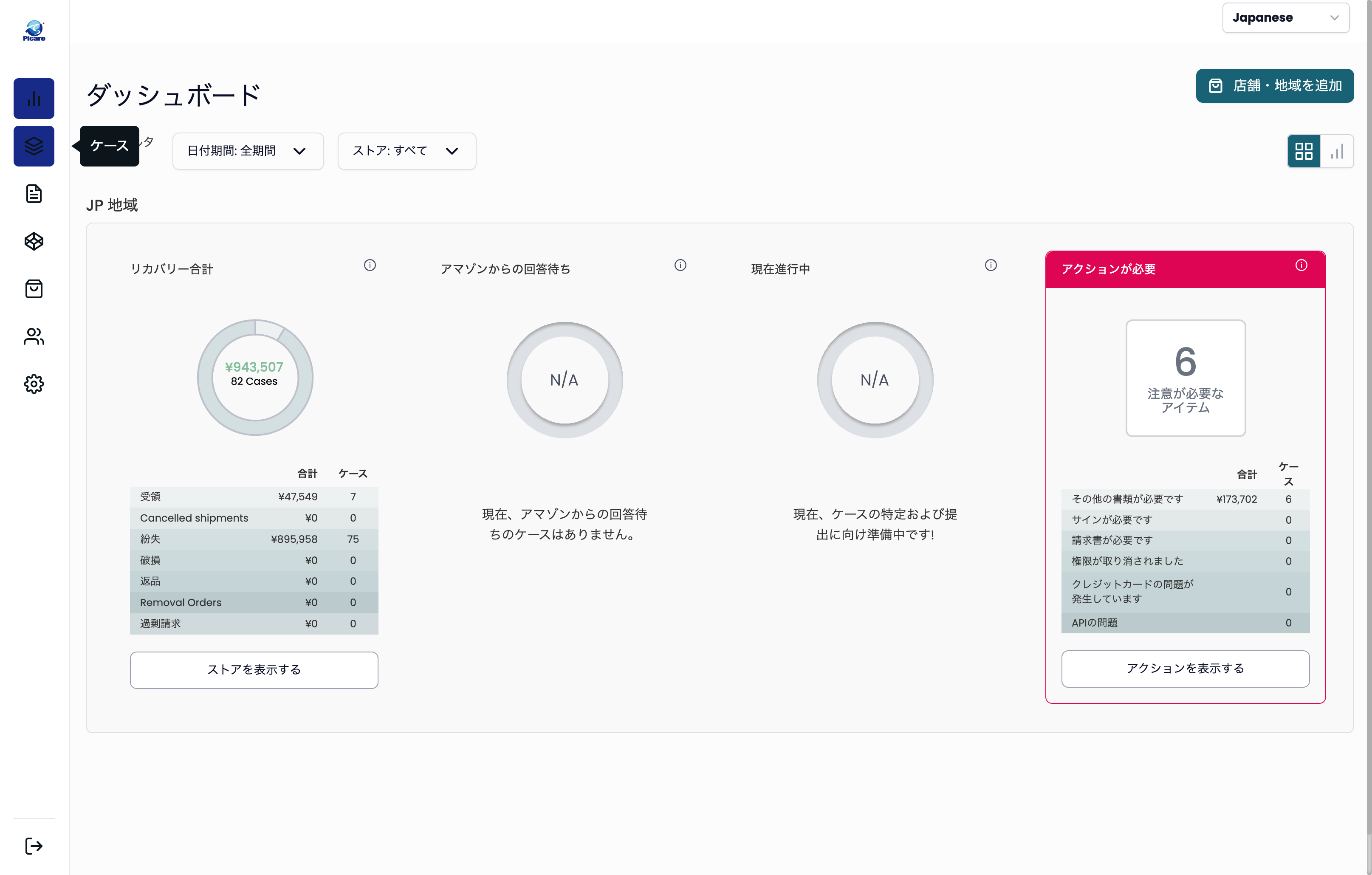Click the 返品 row label
This screenshot has height=875, width=1372.
coord(150,581)
